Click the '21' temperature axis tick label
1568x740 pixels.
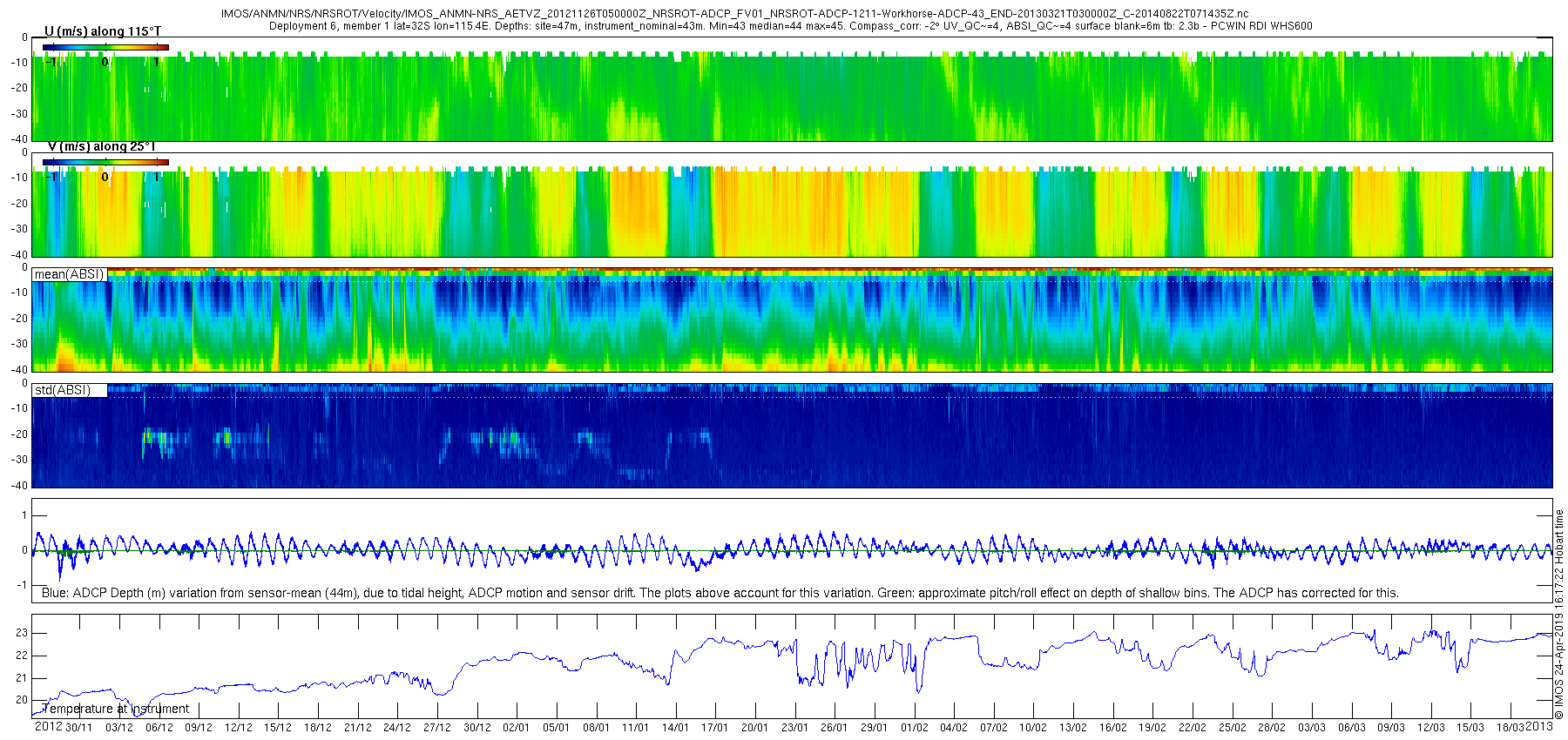tap(22, 678)
